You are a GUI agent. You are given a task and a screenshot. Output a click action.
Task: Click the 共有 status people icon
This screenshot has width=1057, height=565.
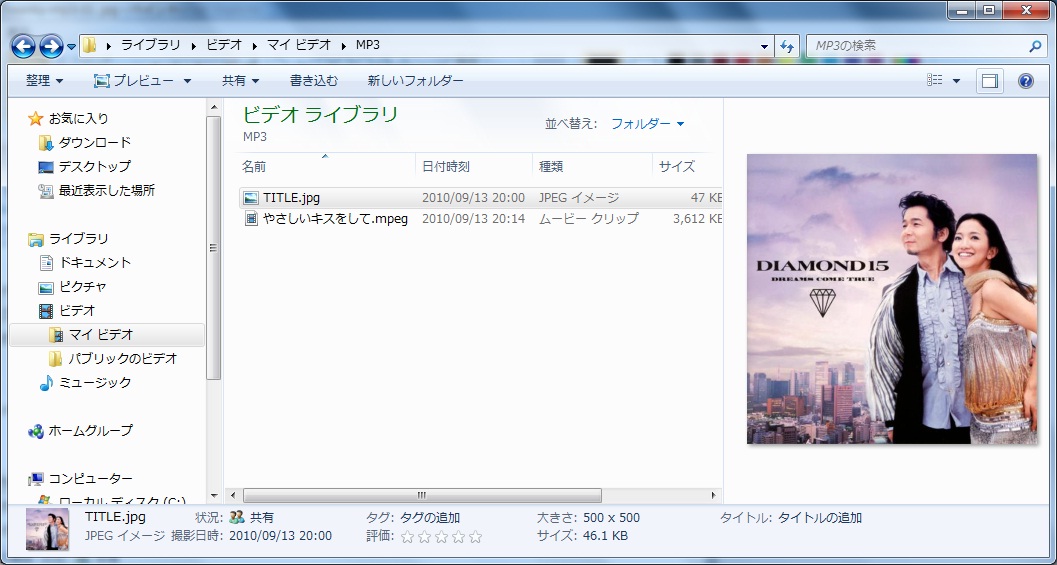click(x=237, y=518)
